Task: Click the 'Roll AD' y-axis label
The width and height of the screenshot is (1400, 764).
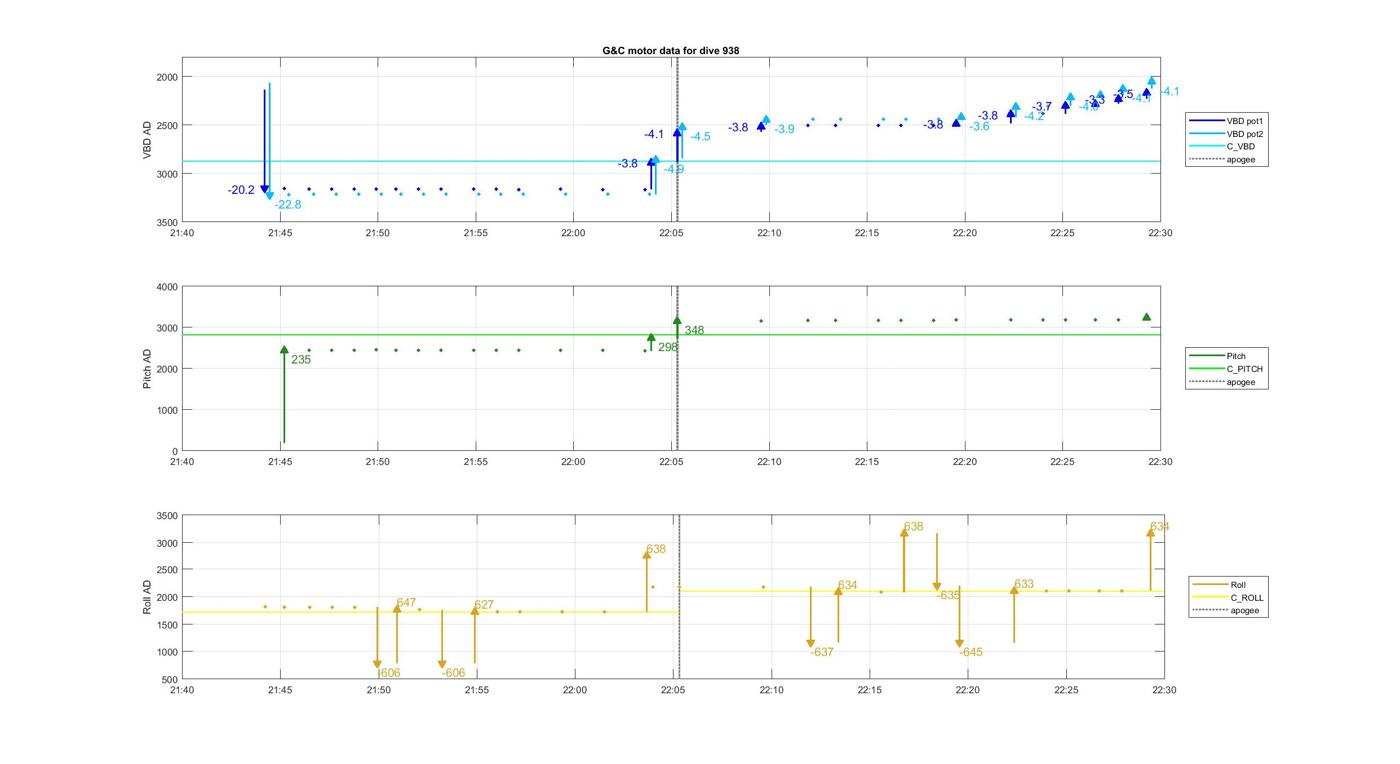Action: 147,597
